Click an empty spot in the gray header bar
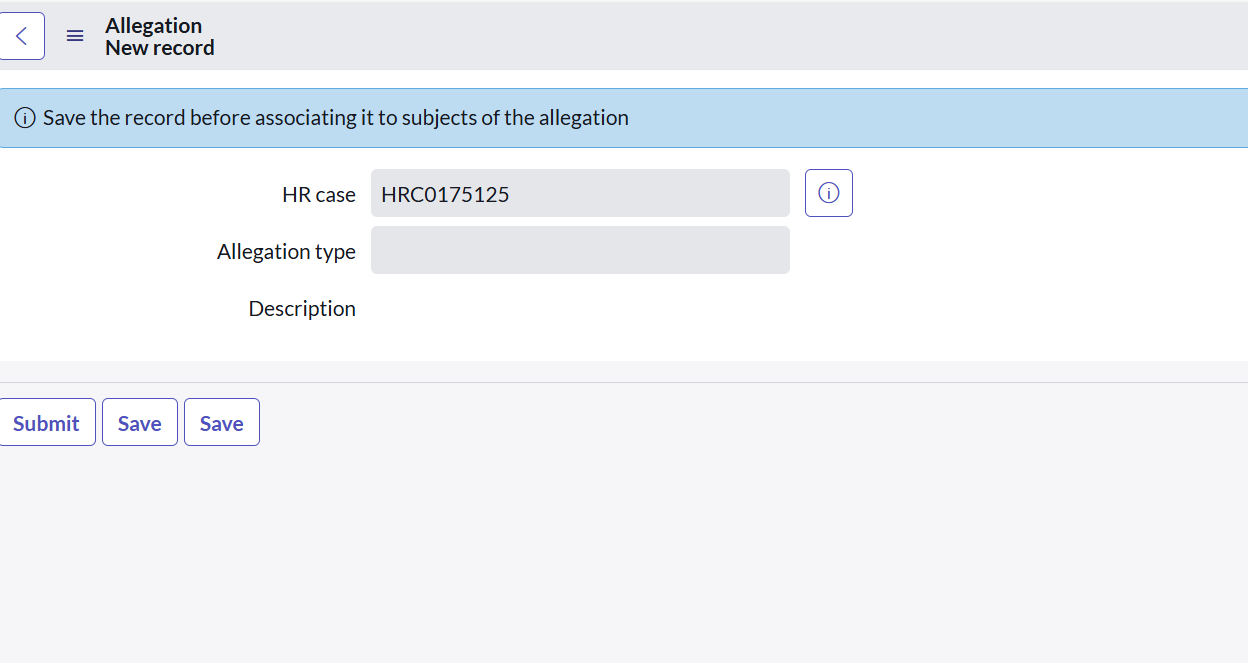This screenshot has width=1248, height=663. coord(730,36)
